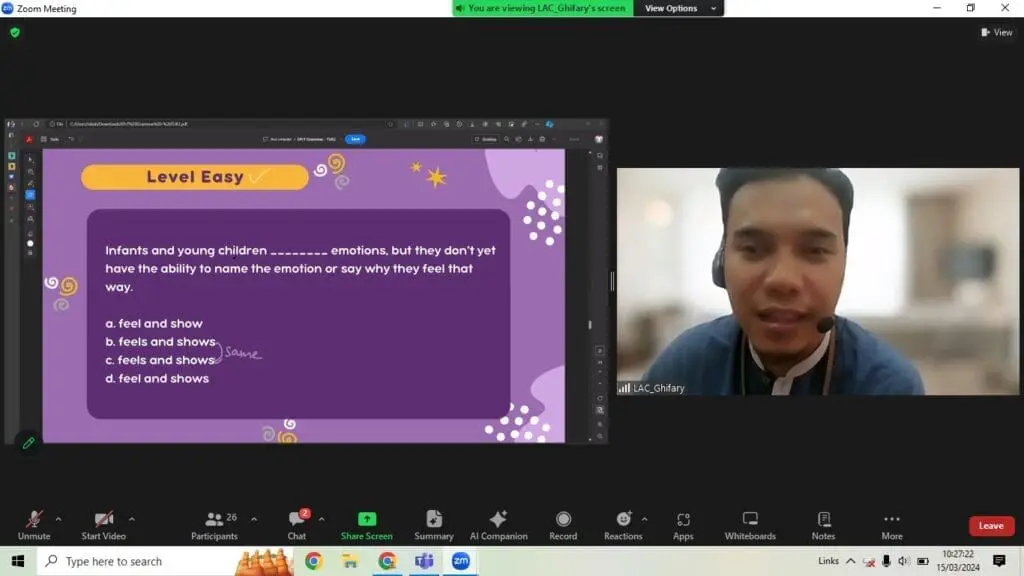Expand audio options arrow beside Unmute
The image size is (1024, 576).
point(58,519)
